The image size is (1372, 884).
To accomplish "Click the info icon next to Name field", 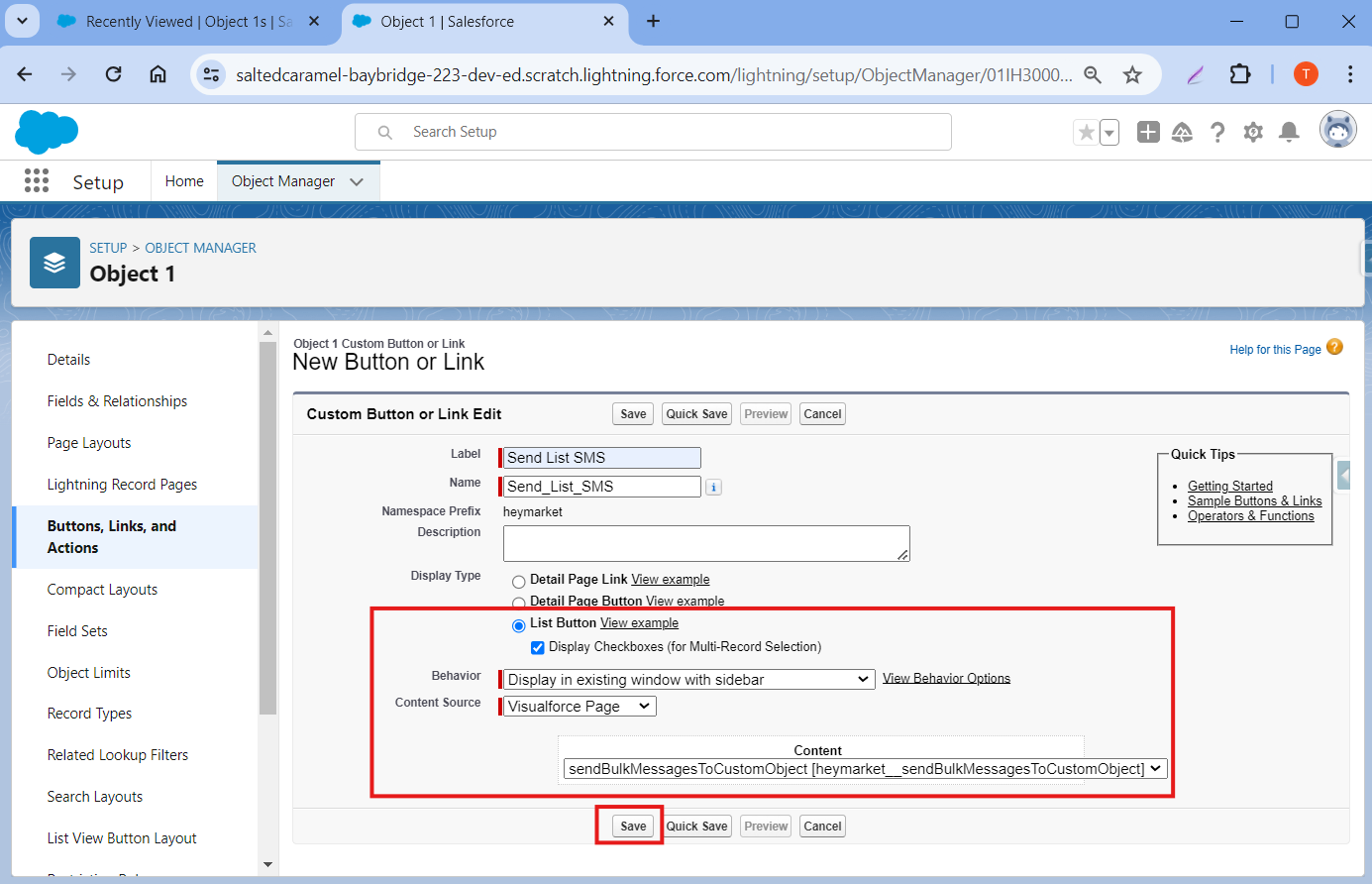I will 713,487.
